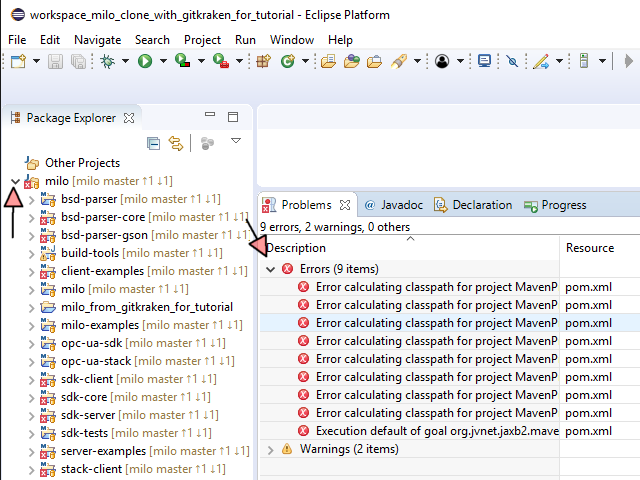The height and width of the screenshot is (480, 640).
Task: Click the New wizard toolbar icon
Action: pos(18,62)
